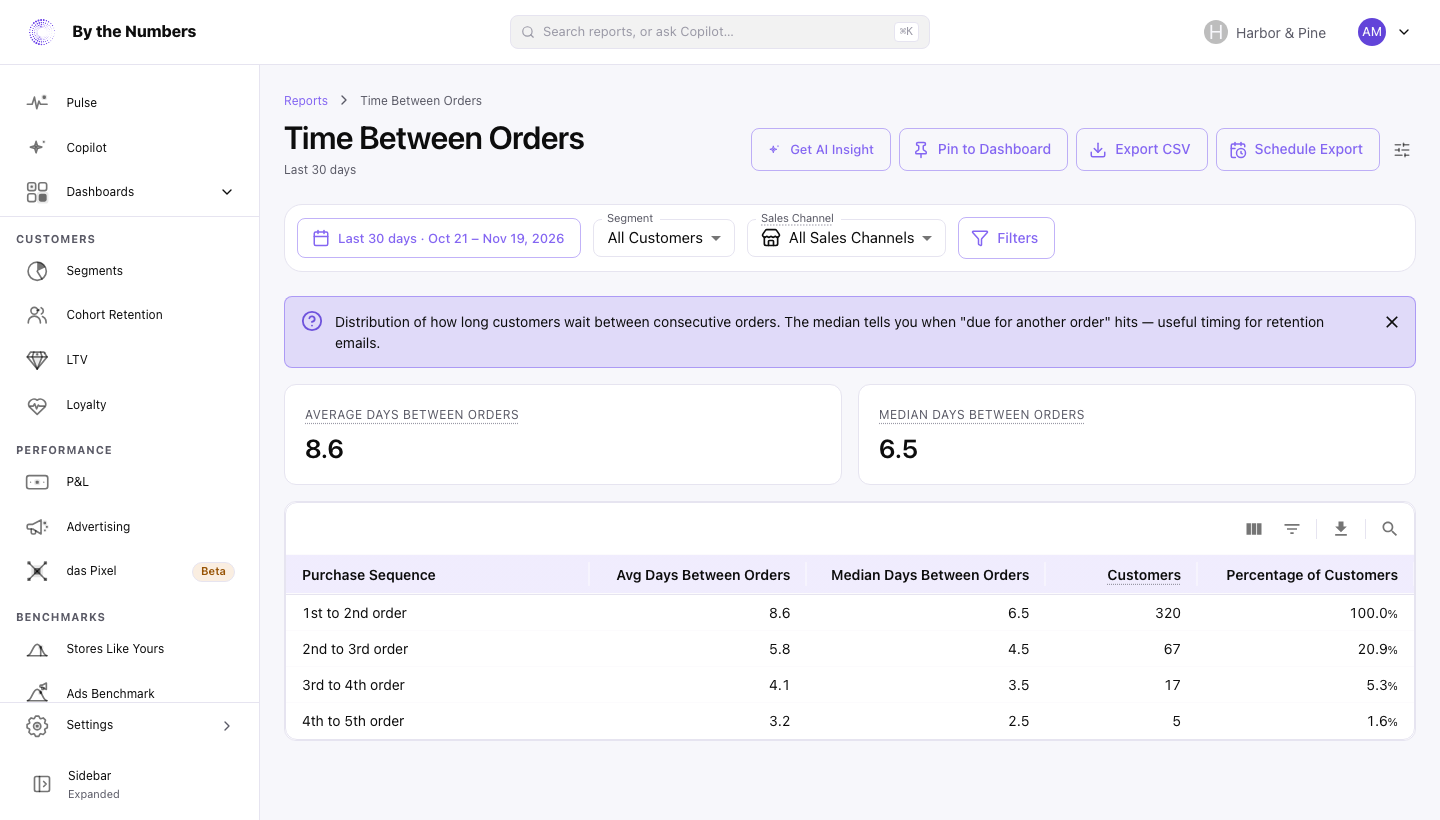
Task: Click the Loyalty heart icon
Action: (x=37, y=405)
